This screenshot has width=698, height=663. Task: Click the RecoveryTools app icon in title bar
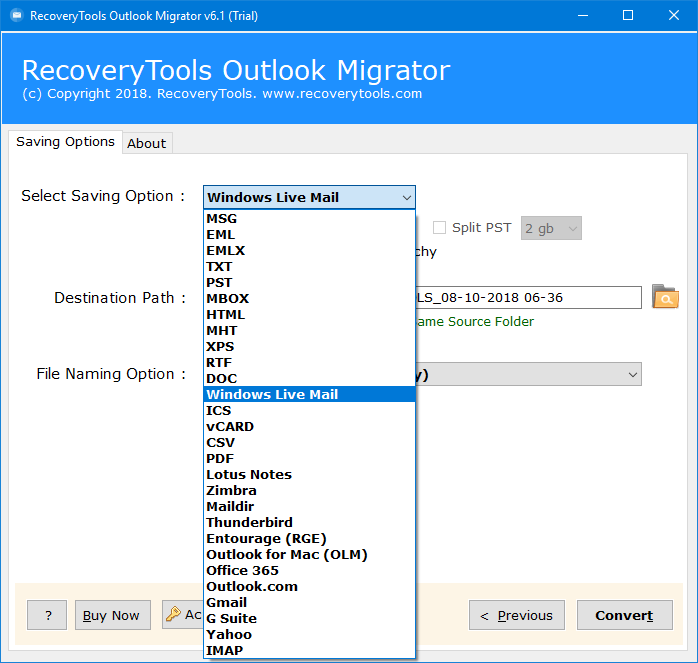click(14, 15)
